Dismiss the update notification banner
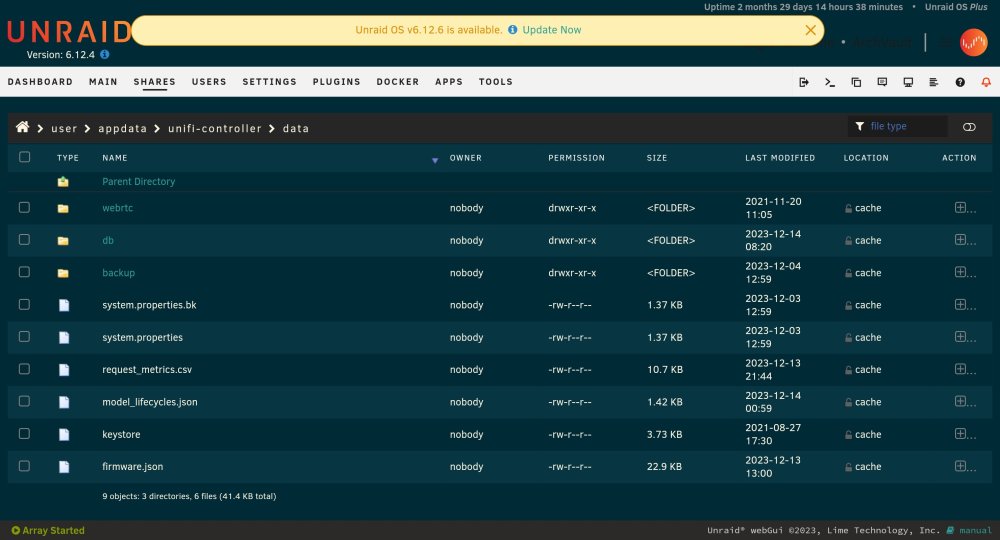 point(811,30)
